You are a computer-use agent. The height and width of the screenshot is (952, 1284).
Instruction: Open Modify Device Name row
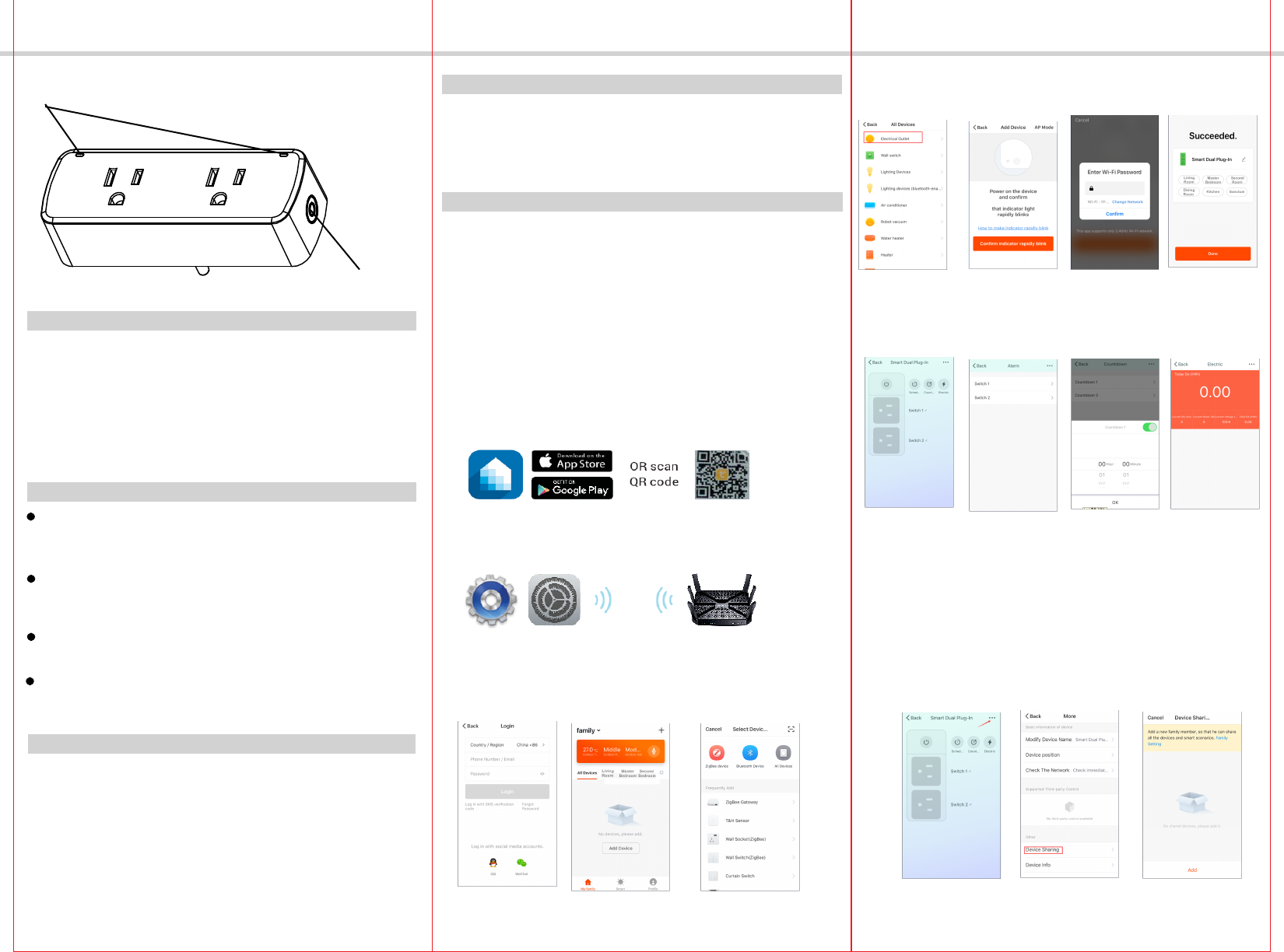(1069, 740)
